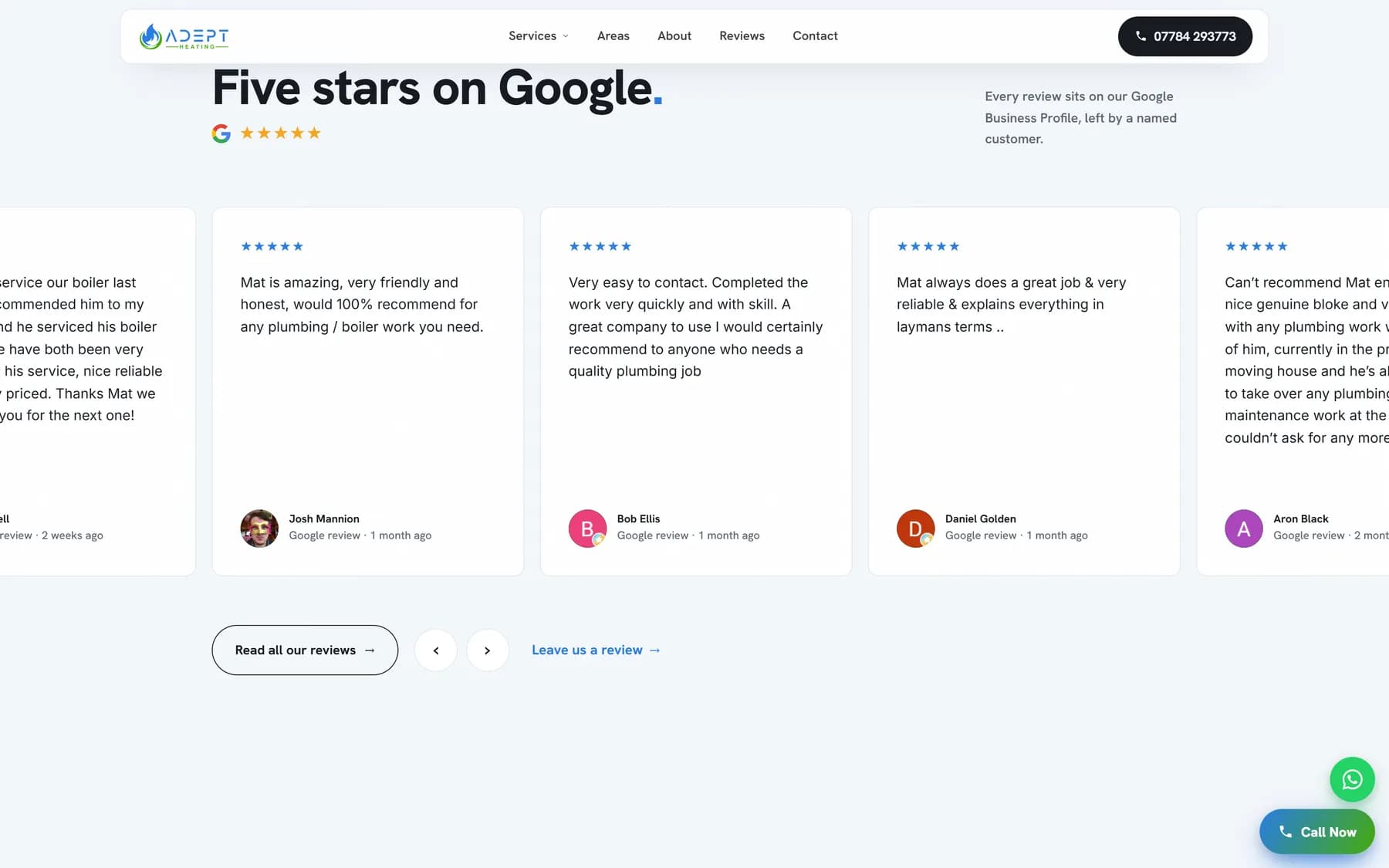
Task: Click Bob Ellis avatar circle
Action: point(587,529)
